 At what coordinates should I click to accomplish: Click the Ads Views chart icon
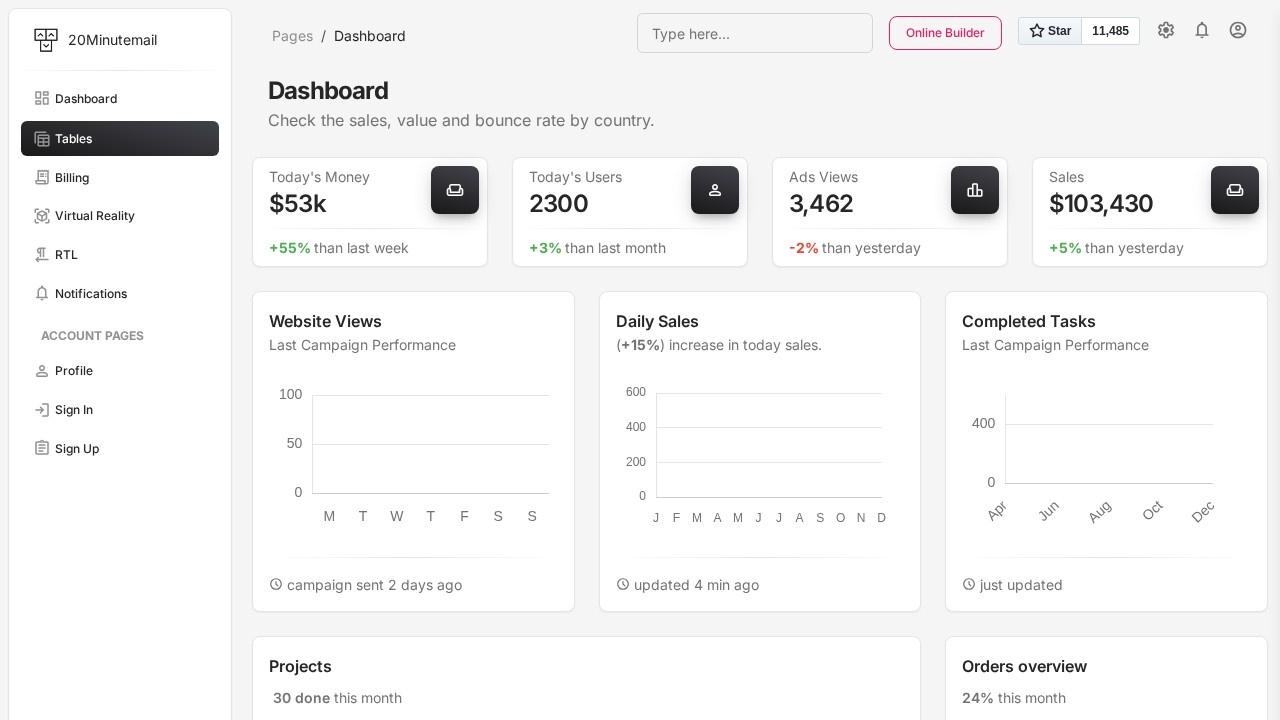pos(975,190)
